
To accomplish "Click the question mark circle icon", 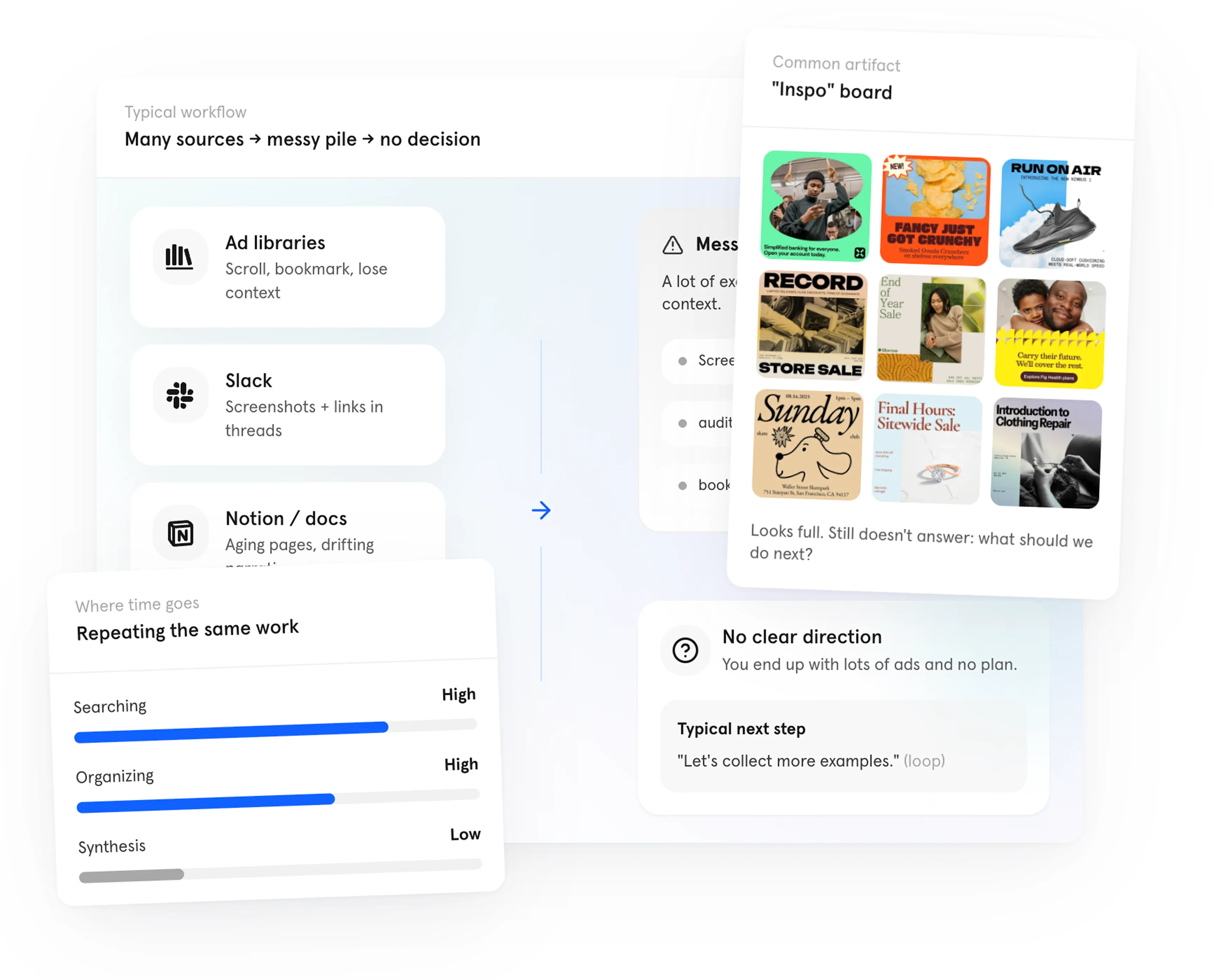I will point(685,650).
